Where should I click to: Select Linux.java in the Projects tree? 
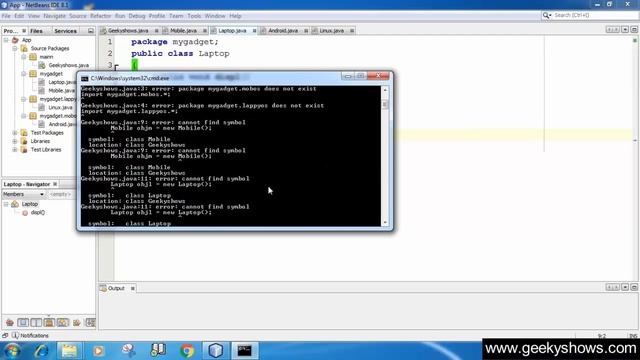[x=60, y=107]
